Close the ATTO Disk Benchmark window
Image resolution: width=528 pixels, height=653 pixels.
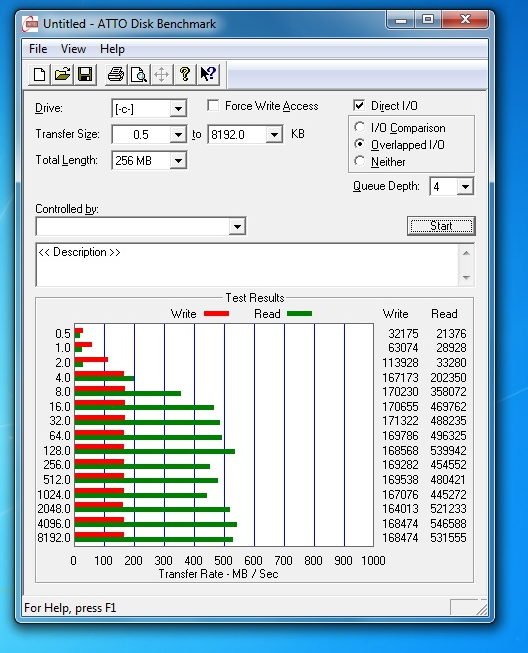coord(465,20)
